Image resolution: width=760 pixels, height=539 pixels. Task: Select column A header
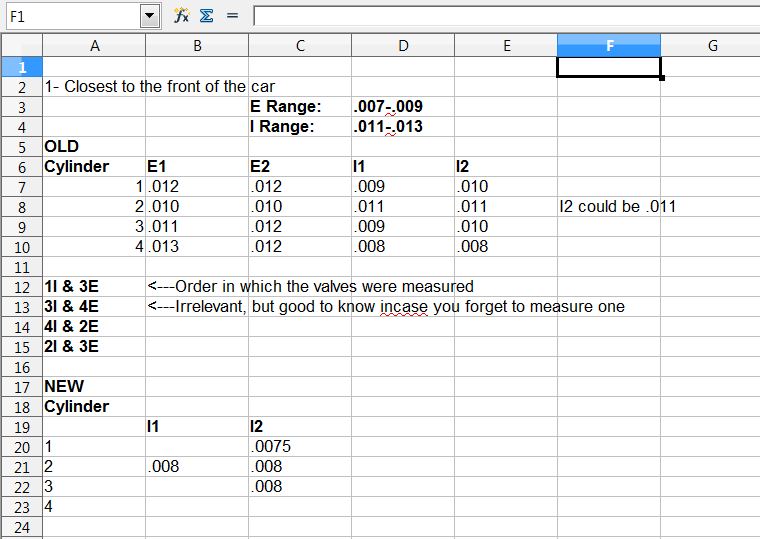[94, 46]
